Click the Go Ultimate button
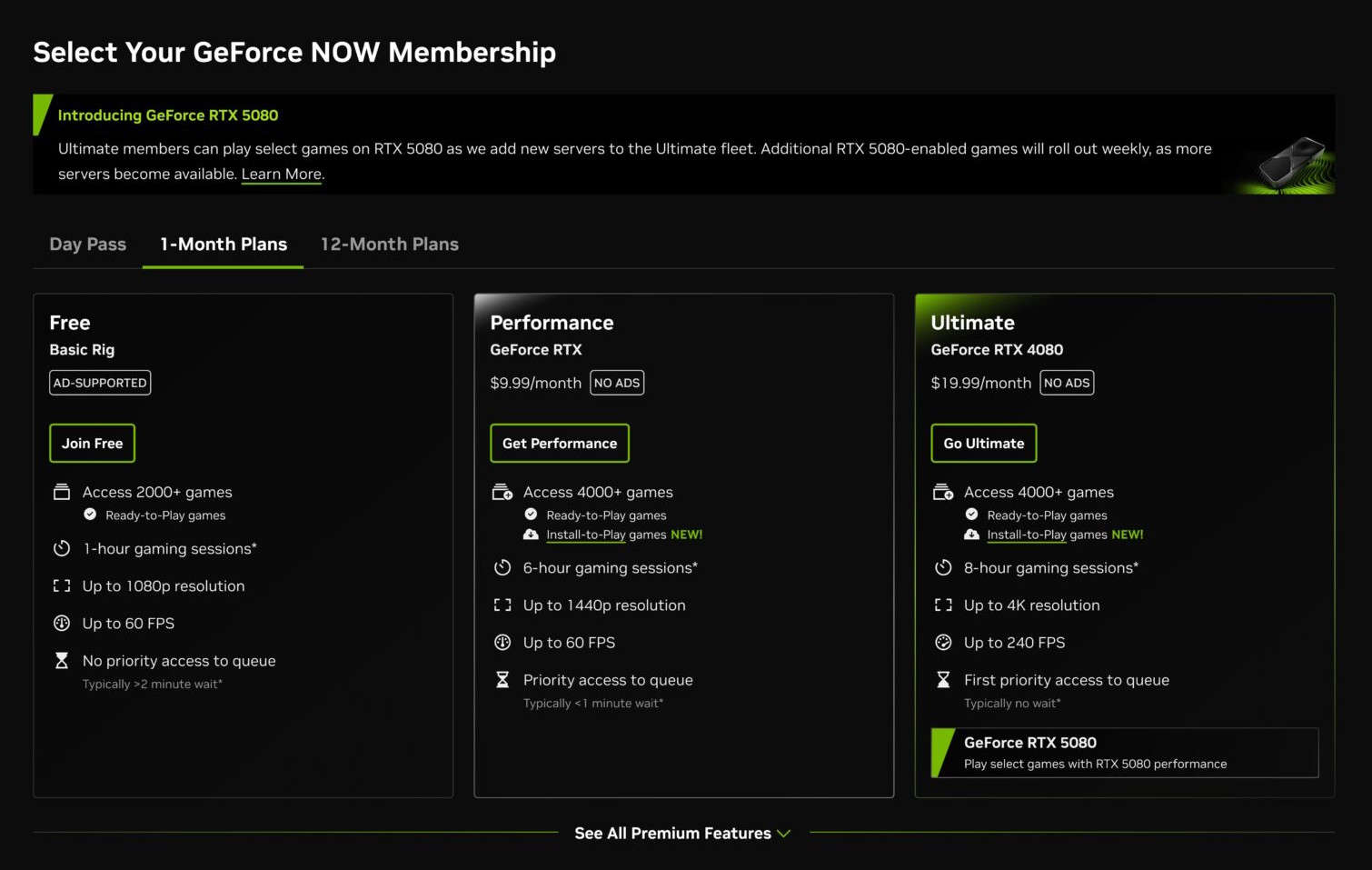This screenshot has width=1372, height=870. (x=984, y=443)
